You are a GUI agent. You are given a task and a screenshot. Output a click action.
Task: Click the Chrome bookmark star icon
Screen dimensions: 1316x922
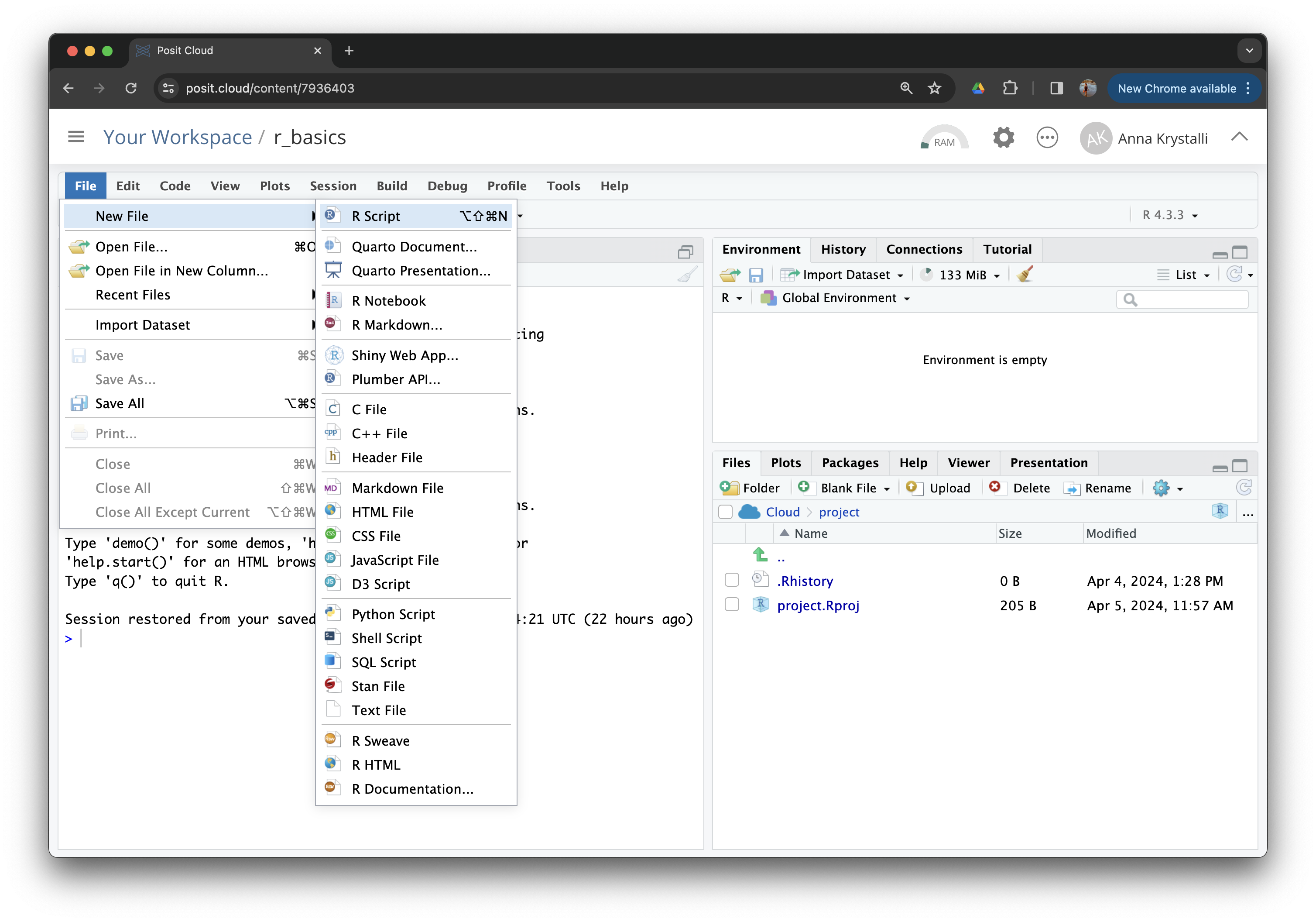coord(934,88)
